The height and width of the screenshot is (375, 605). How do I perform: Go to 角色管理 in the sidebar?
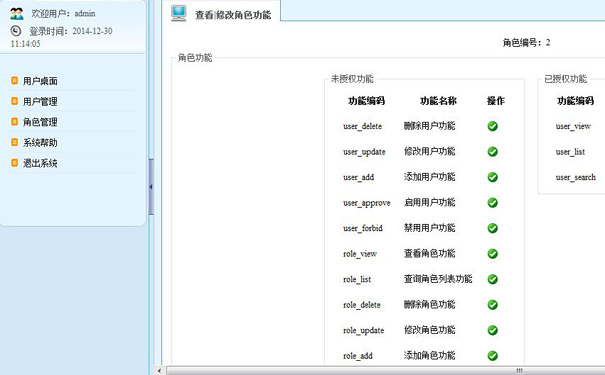pos(40,122)
